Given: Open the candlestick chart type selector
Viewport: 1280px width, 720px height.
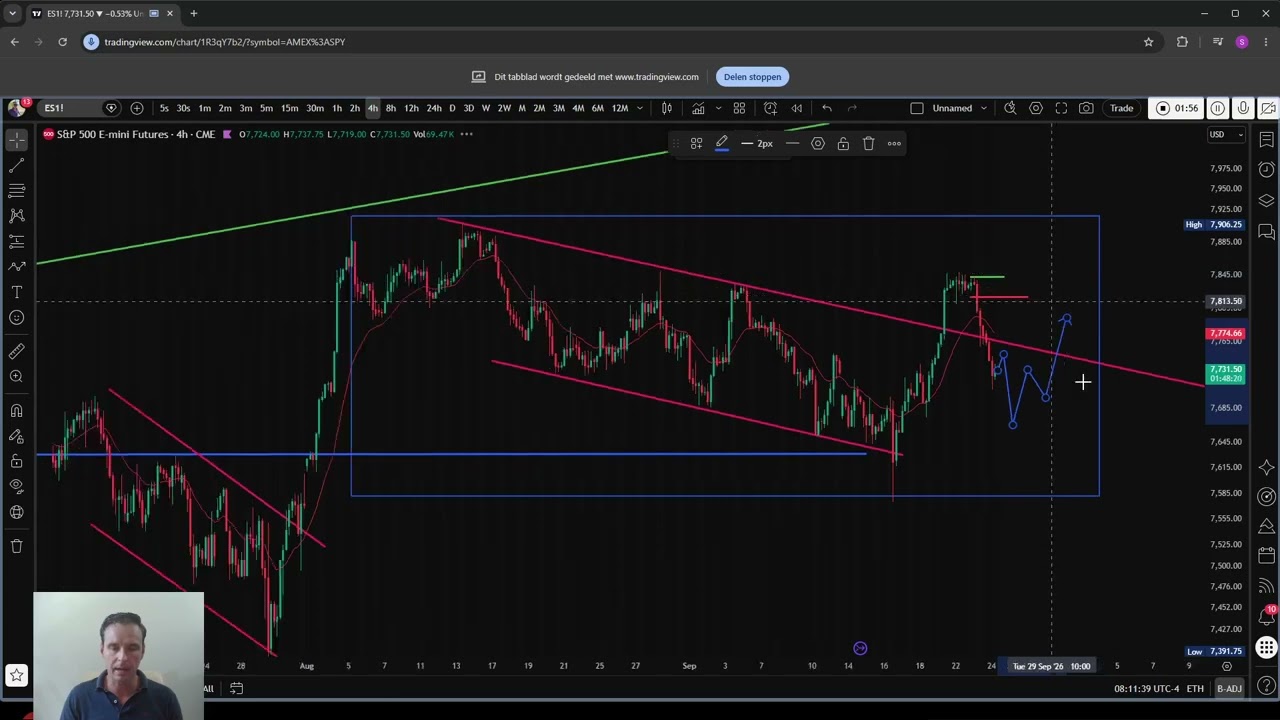Looking at the screenshot, I should pyautogui.click(x=667, y=108).
